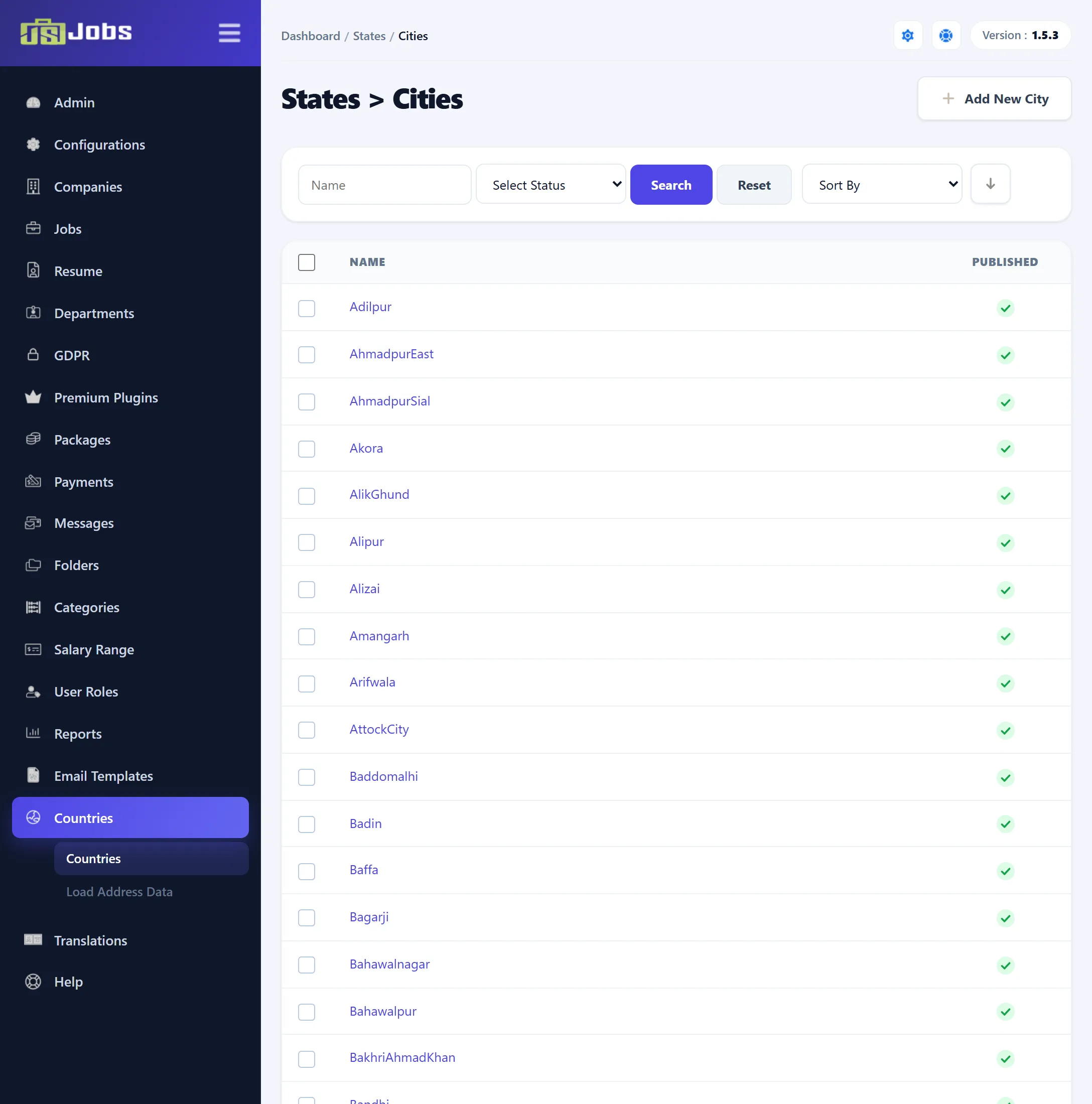Toggle published checkmark for Badin
The image size is (1092, 1104).
pyautogui.click(x=1005, y=824)
